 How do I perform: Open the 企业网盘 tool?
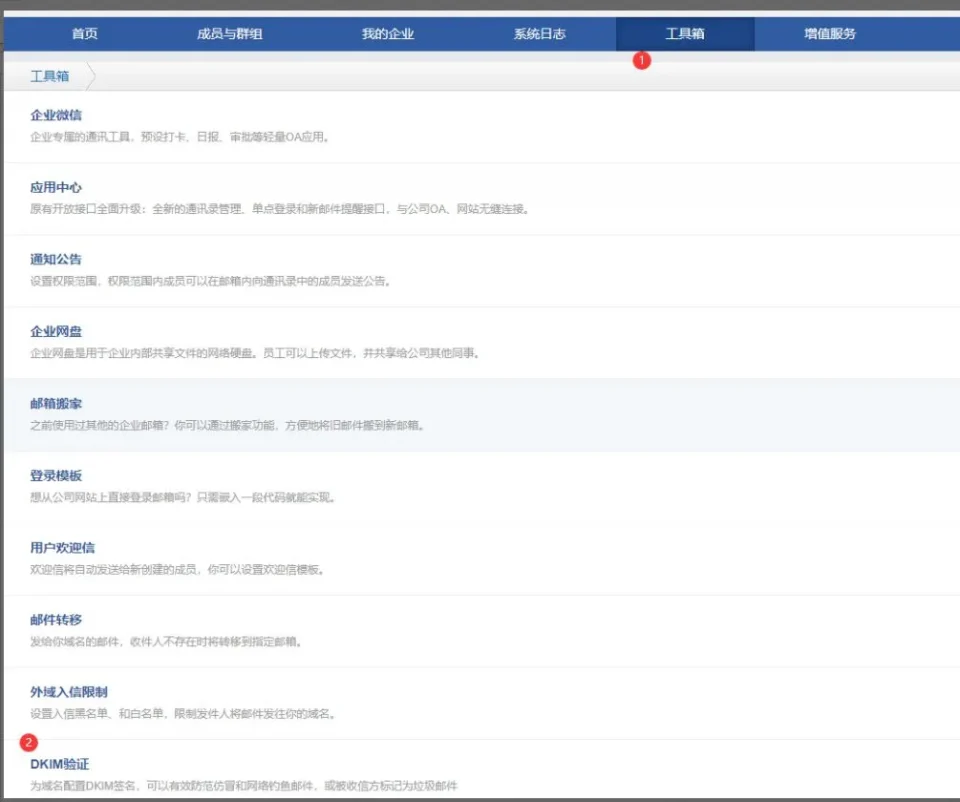point(56,331)
